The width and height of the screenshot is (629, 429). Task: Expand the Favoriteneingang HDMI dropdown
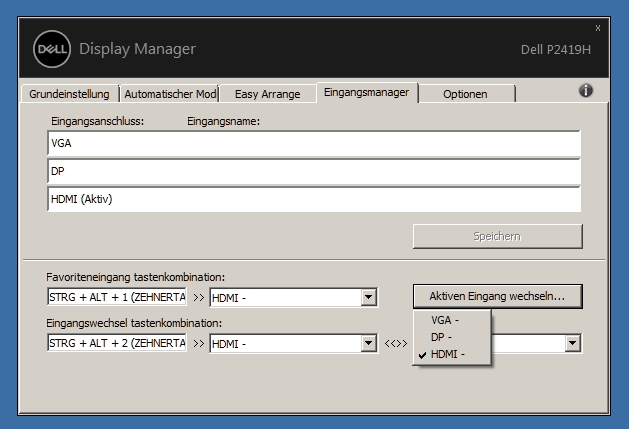(368, 297)
